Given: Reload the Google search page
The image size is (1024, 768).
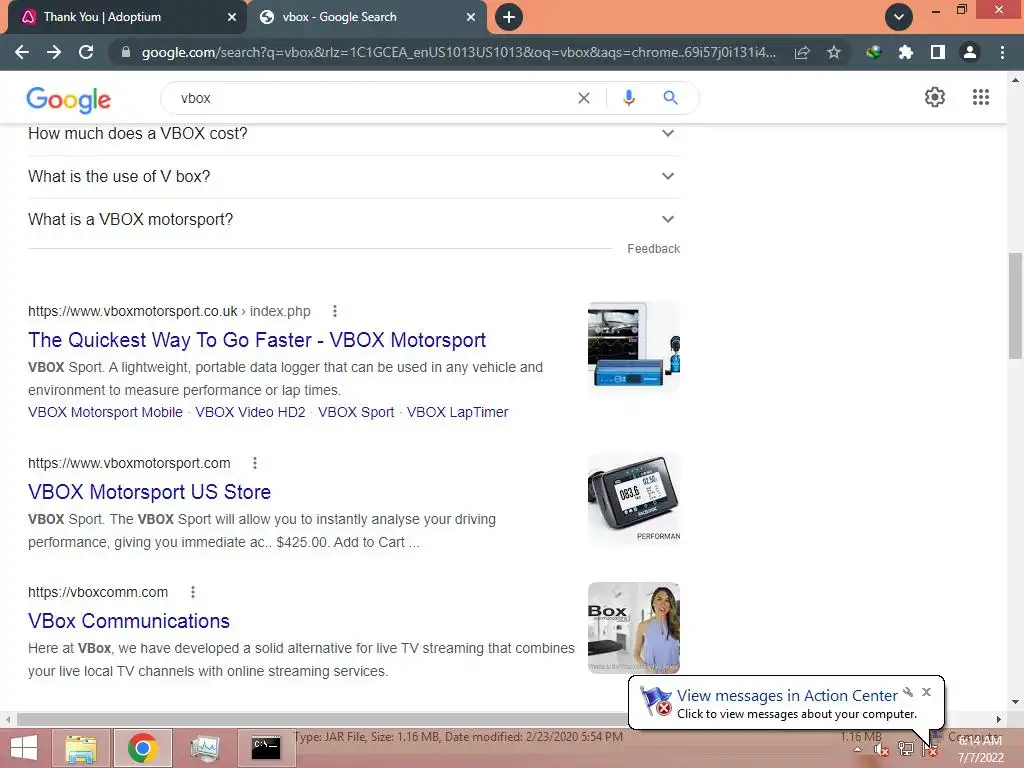Looking at the screenshot, I should 86,52.
